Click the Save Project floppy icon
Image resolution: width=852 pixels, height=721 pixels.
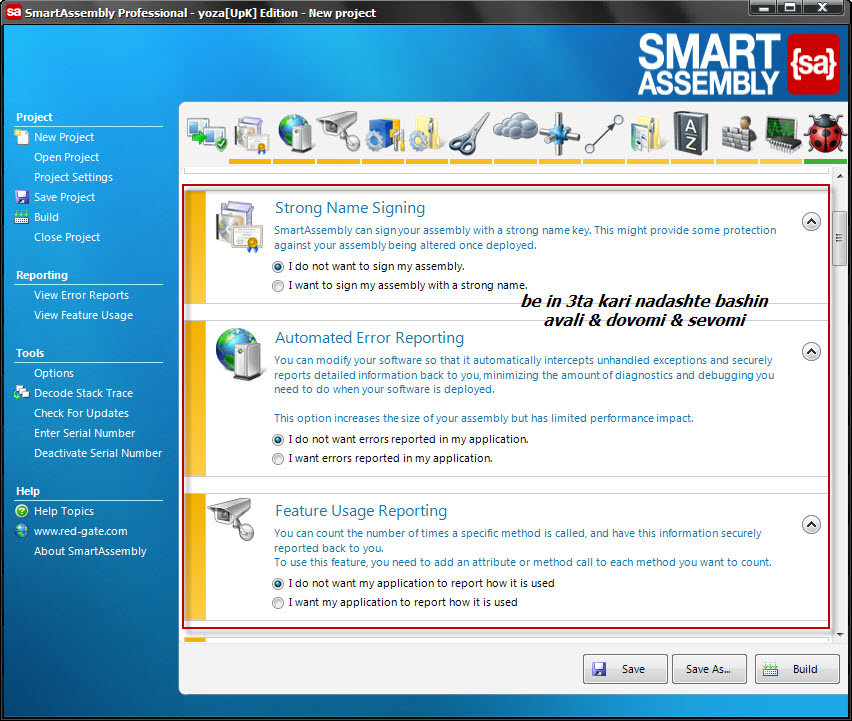click(x=22, y=197)
